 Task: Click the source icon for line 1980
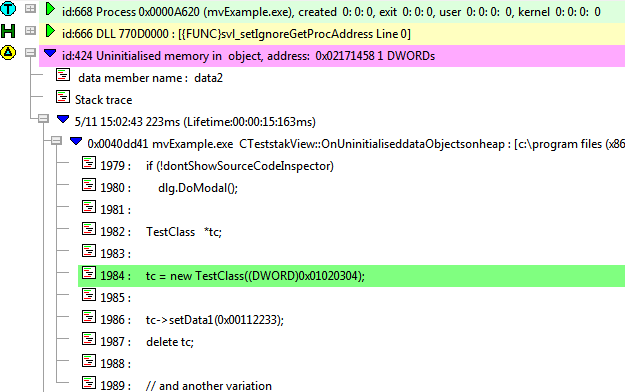point(89,185)
